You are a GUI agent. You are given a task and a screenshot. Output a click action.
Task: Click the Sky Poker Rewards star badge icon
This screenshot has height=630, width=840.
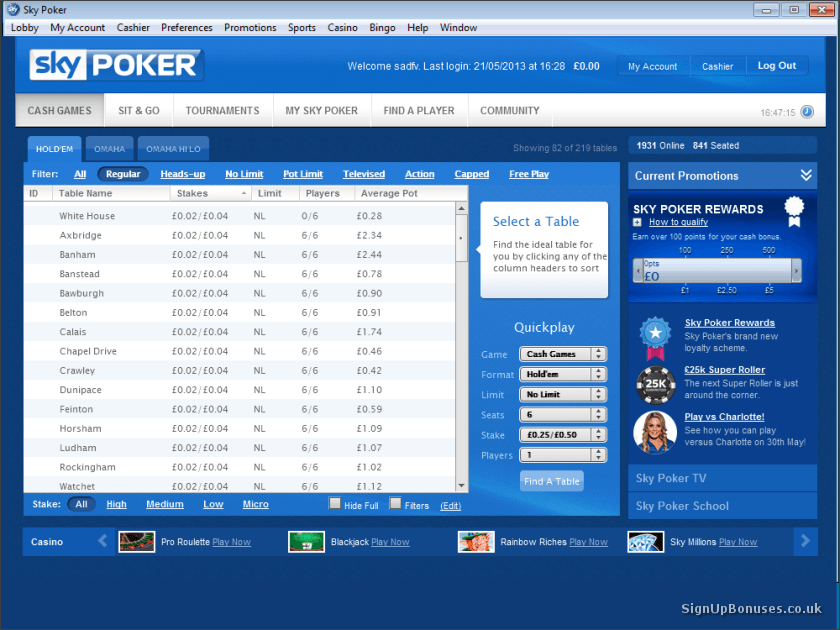point(655,338)
